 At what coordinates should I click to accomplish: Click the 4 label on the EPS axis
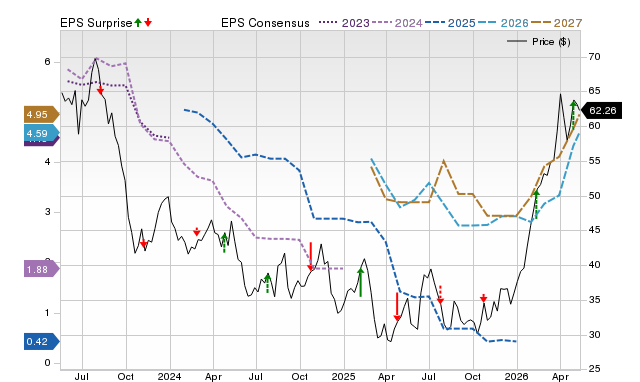coord(47,162)
